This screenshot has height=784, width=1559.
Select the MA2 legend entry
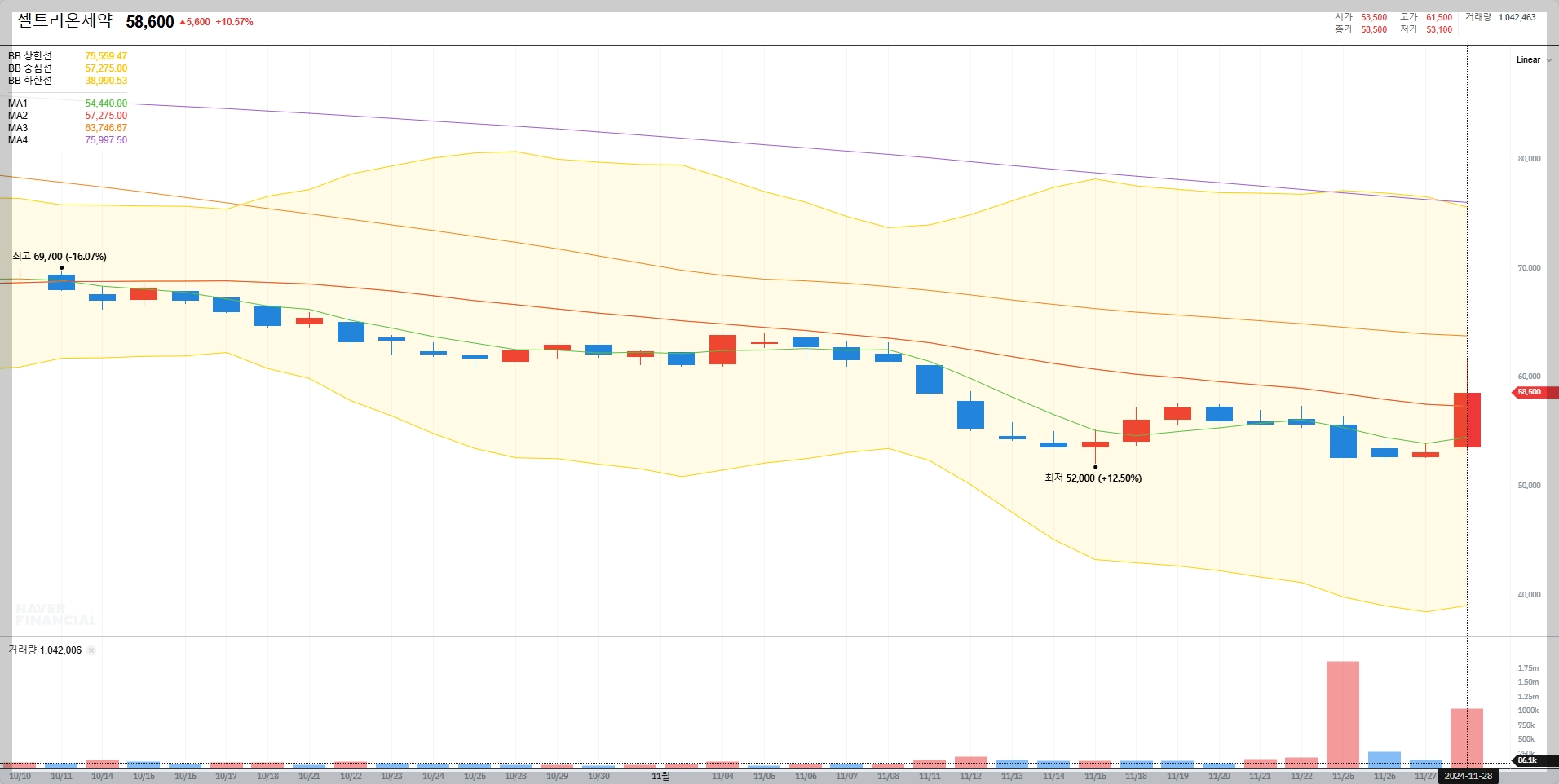pyautogui.click(x=18, y=116)
